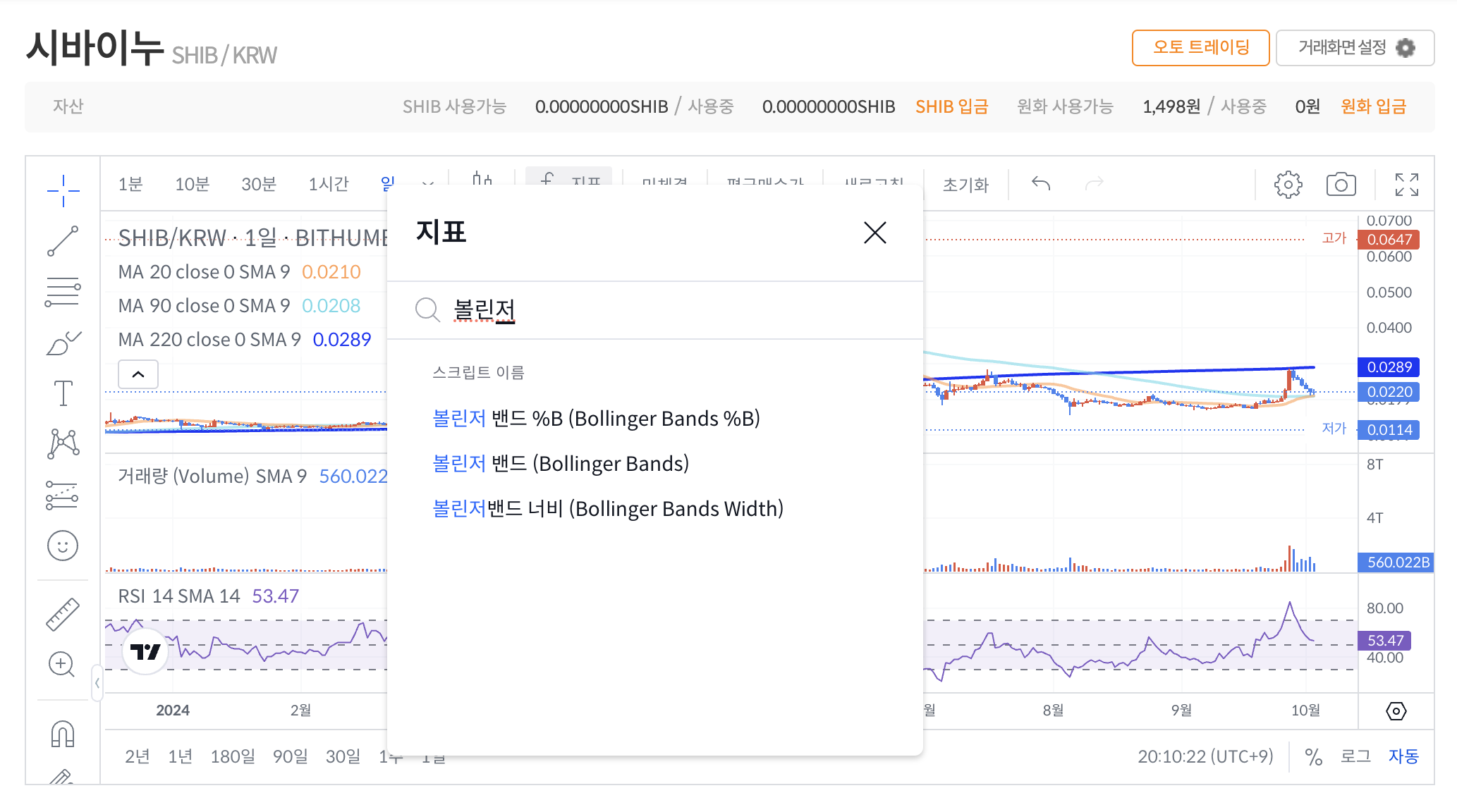Toggle fullscreen chart mode
Viewport: 1457px width, 812px height.
tap(1406, 185)
